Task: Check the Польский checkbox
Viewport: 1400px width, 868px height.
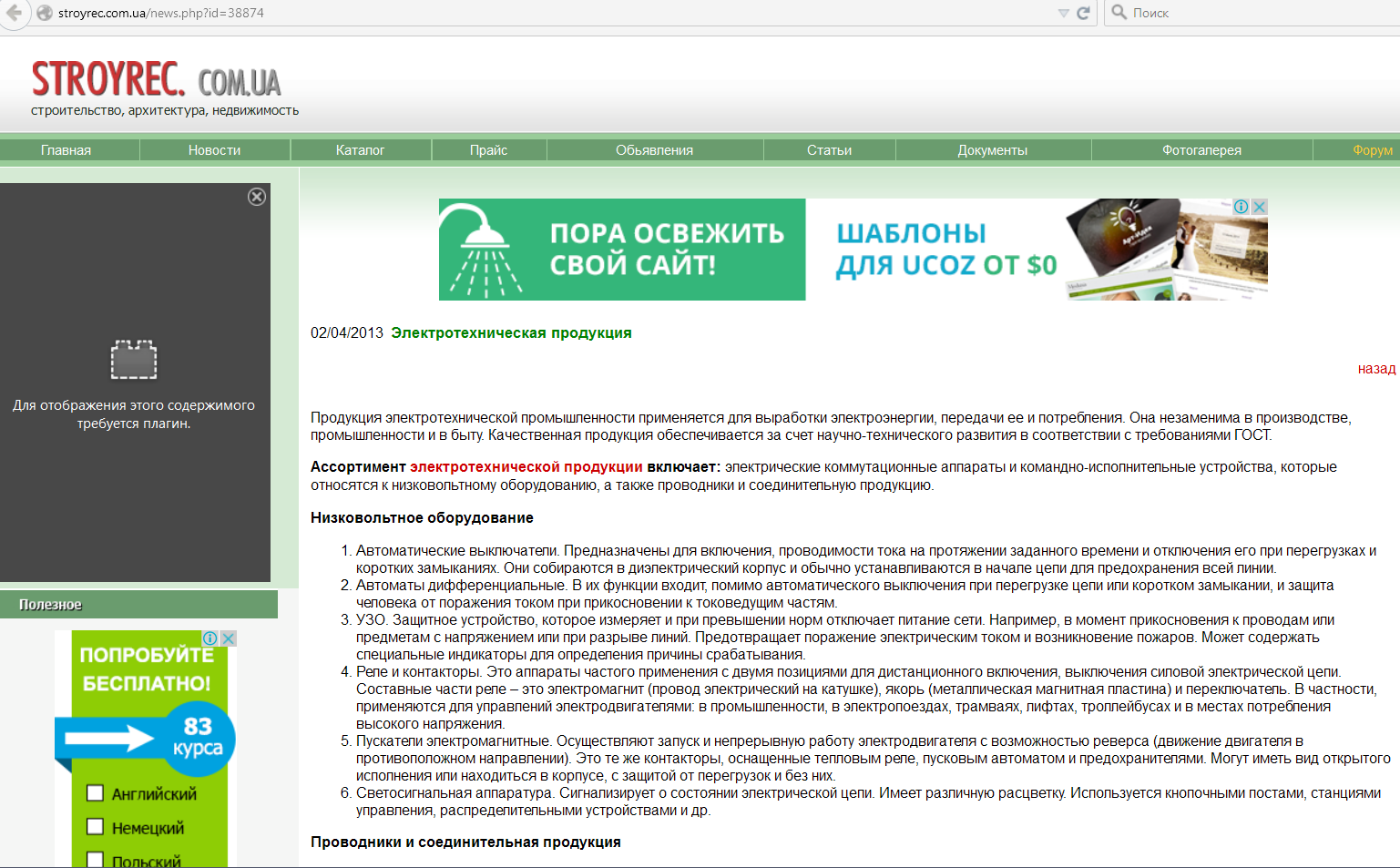Action: (x=95, y=859)
